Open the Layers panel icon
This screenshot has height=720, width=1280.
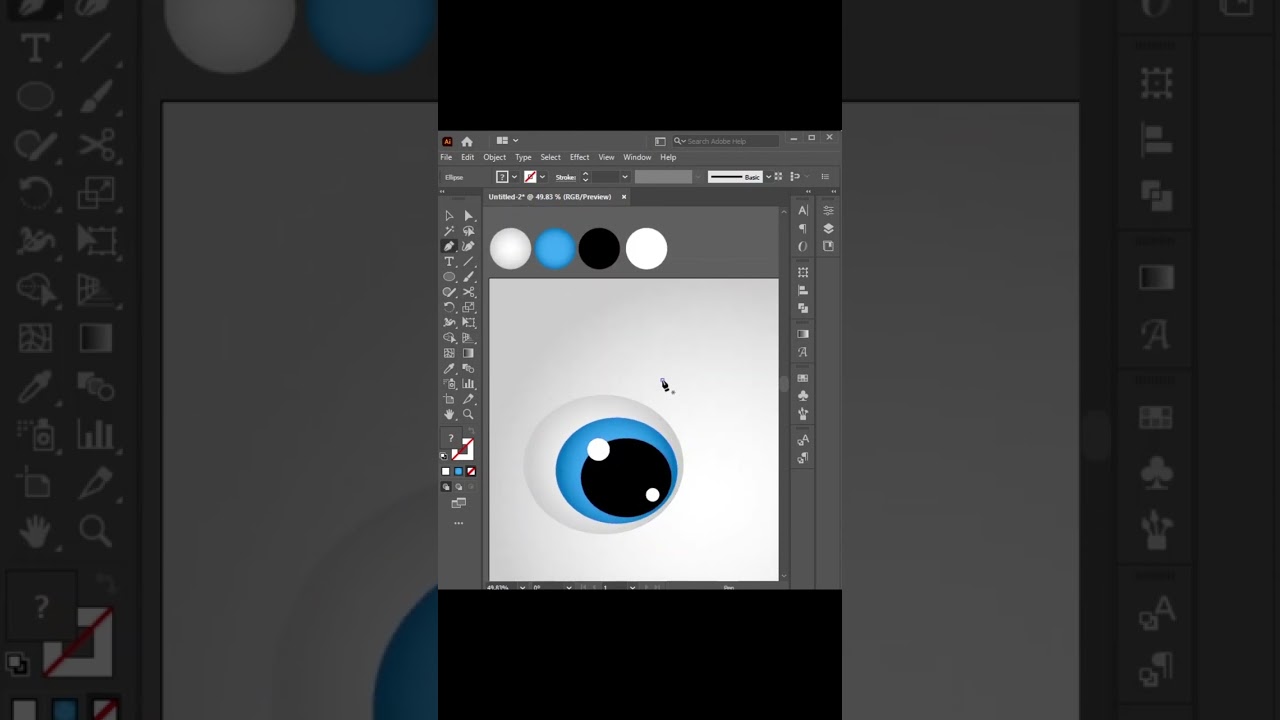pos(828,228)
